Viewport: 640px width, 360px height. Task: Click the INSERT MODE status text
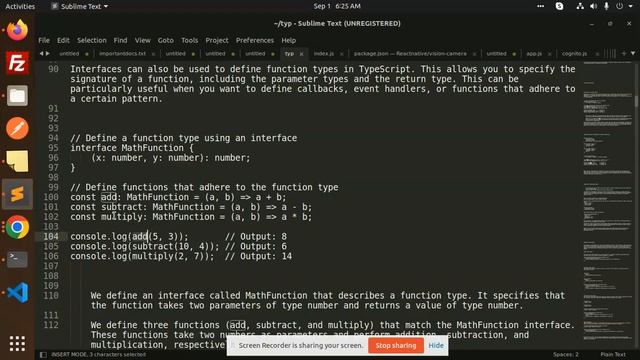click(x=98, y=354)
